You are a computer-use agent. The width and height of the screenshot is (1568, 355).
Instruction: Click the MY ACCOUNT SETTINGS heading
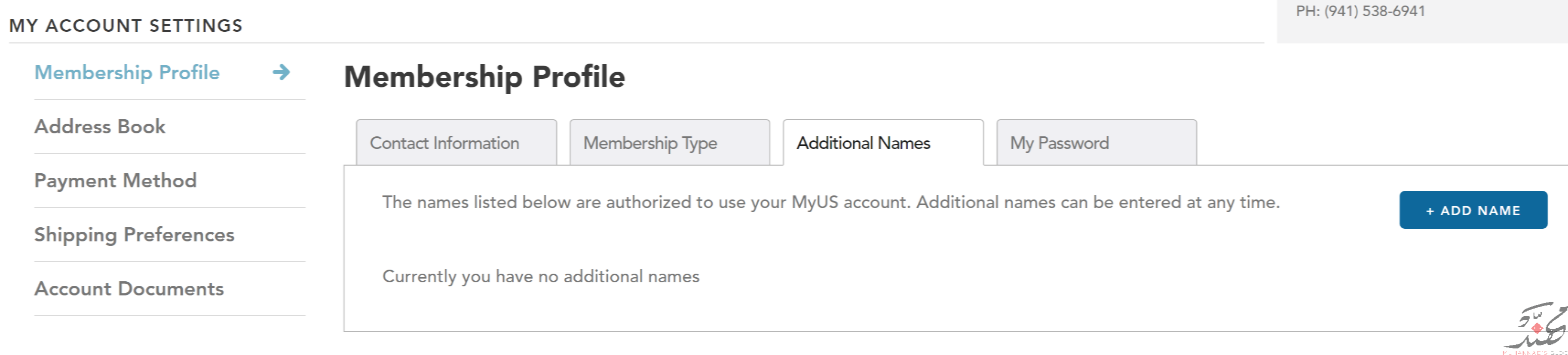pyautogui.click(x=126, y=26)
